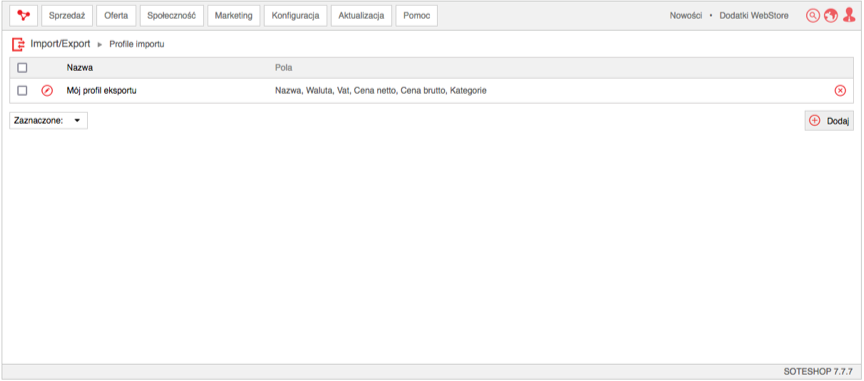This screenshot has height=381, width=864.
Task: Click the Import/Export module icon
Action: (19, 44)
